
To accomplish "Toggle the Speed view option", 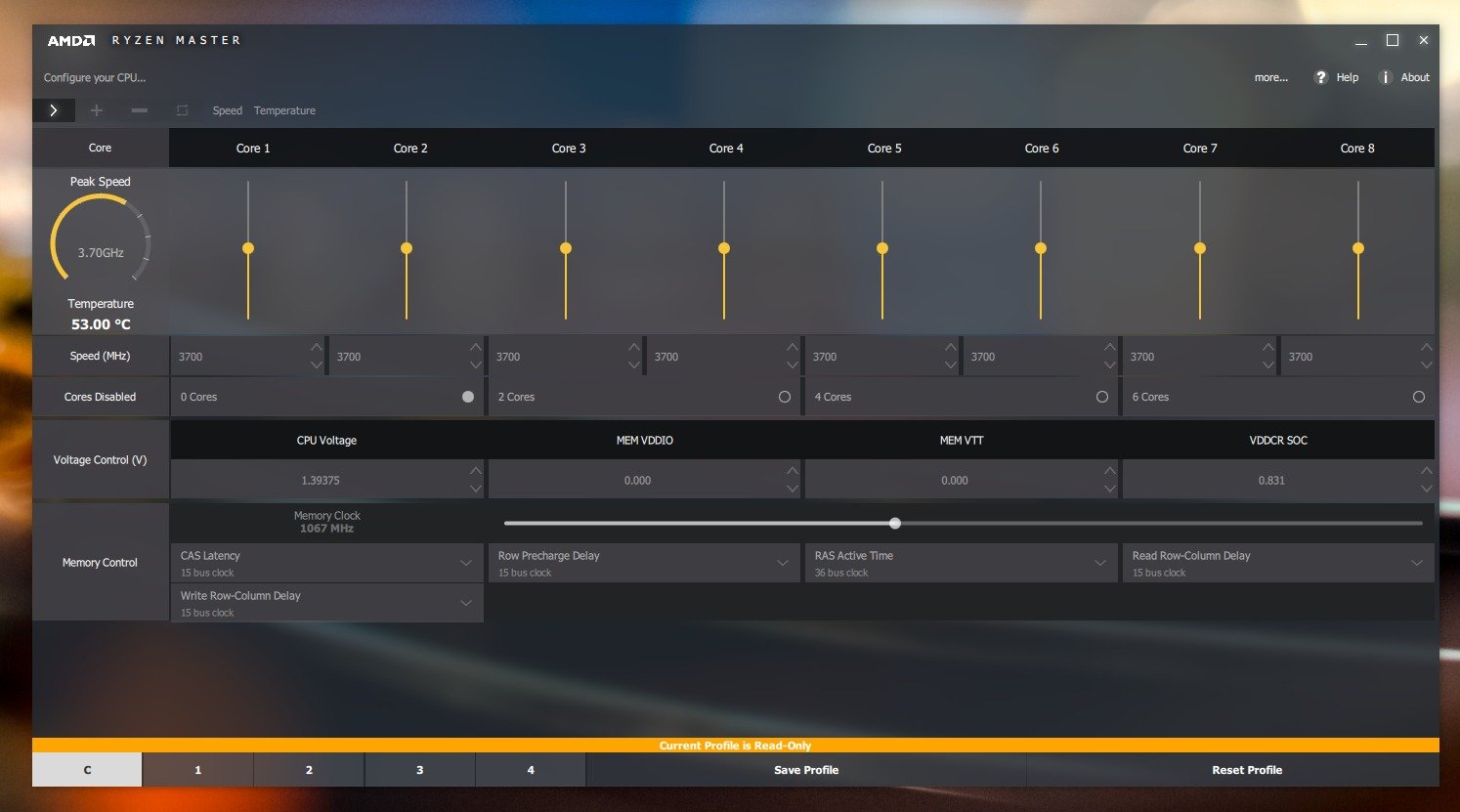I will tap(228, 110).
